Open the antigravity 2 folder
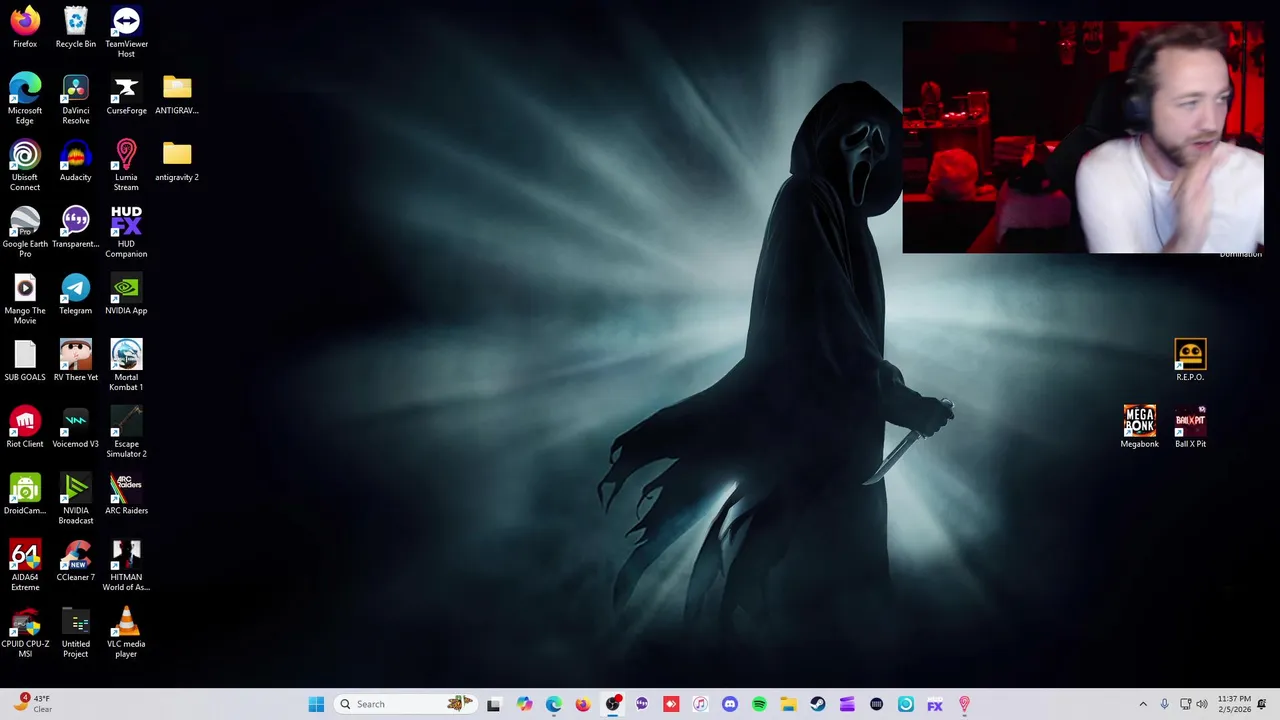Image resolution: width=1280 pixels, height=720 pixels. click(x=177, y=160)
